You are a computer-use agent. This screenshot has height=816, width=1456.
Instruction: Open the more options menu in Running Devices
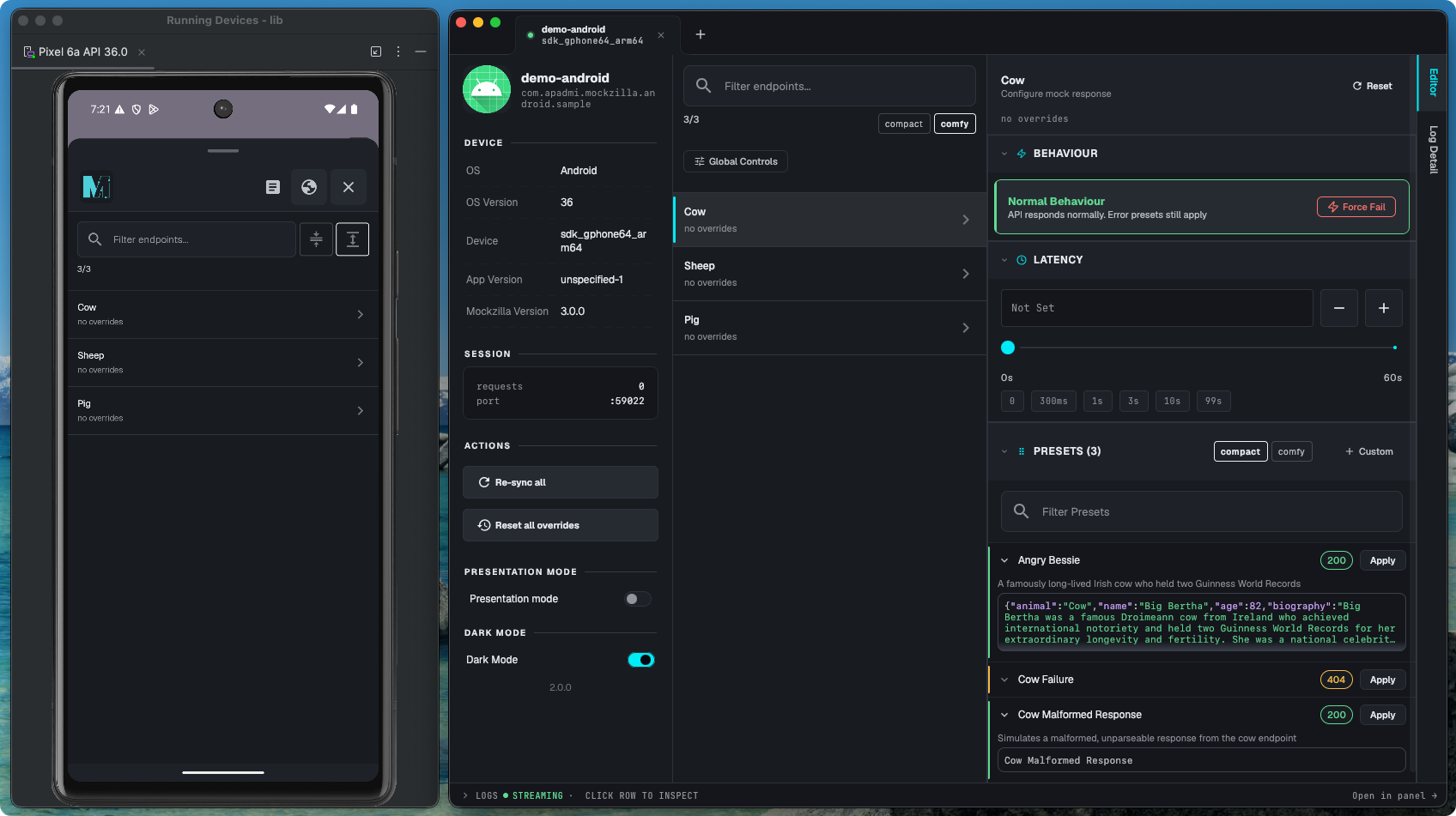coord(398,51)
